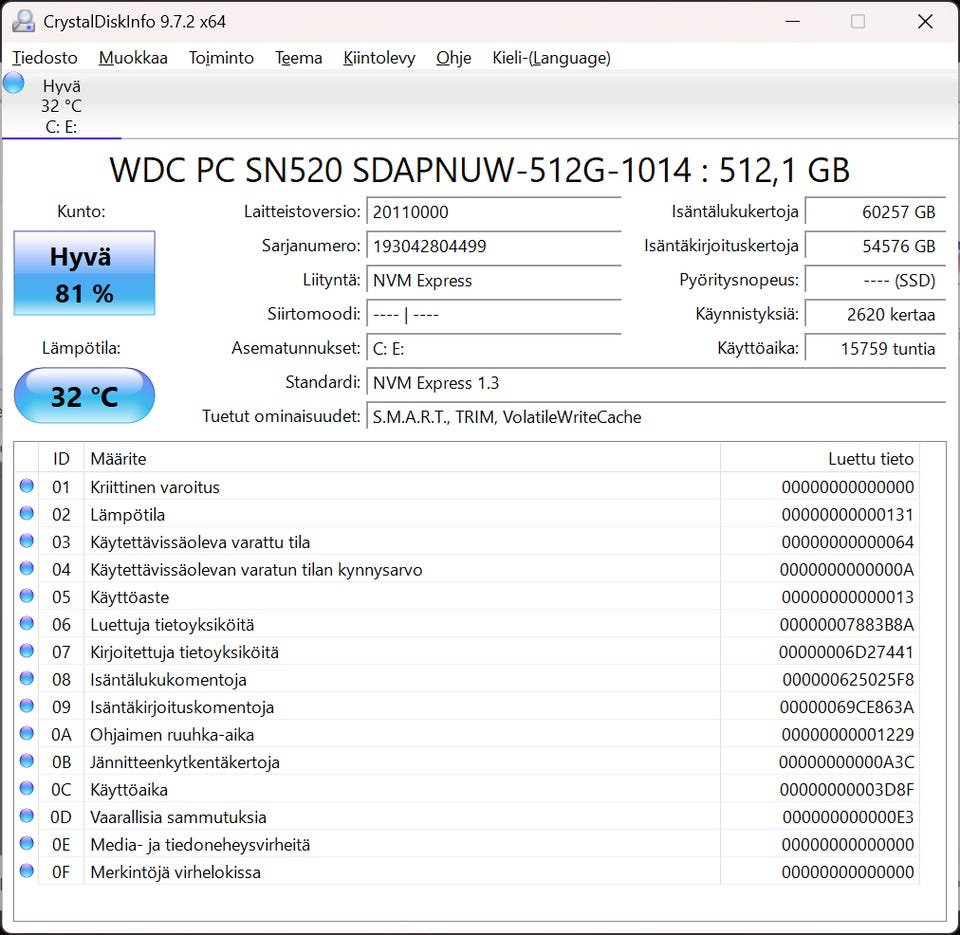The width and height of the screenshot is (960, 935).
Task: Click status icon for Lämpötila attribute row
Action: pos(26,513)
